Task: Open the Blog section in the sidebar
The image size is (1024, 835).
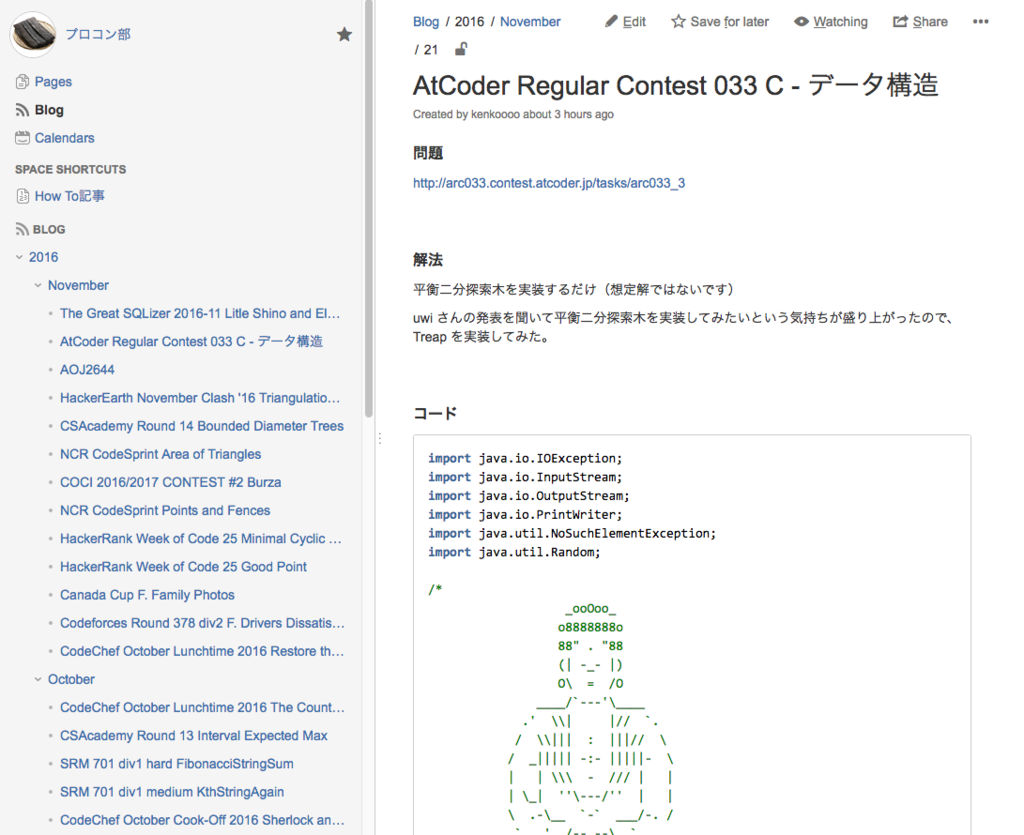Action: point(49,110)
